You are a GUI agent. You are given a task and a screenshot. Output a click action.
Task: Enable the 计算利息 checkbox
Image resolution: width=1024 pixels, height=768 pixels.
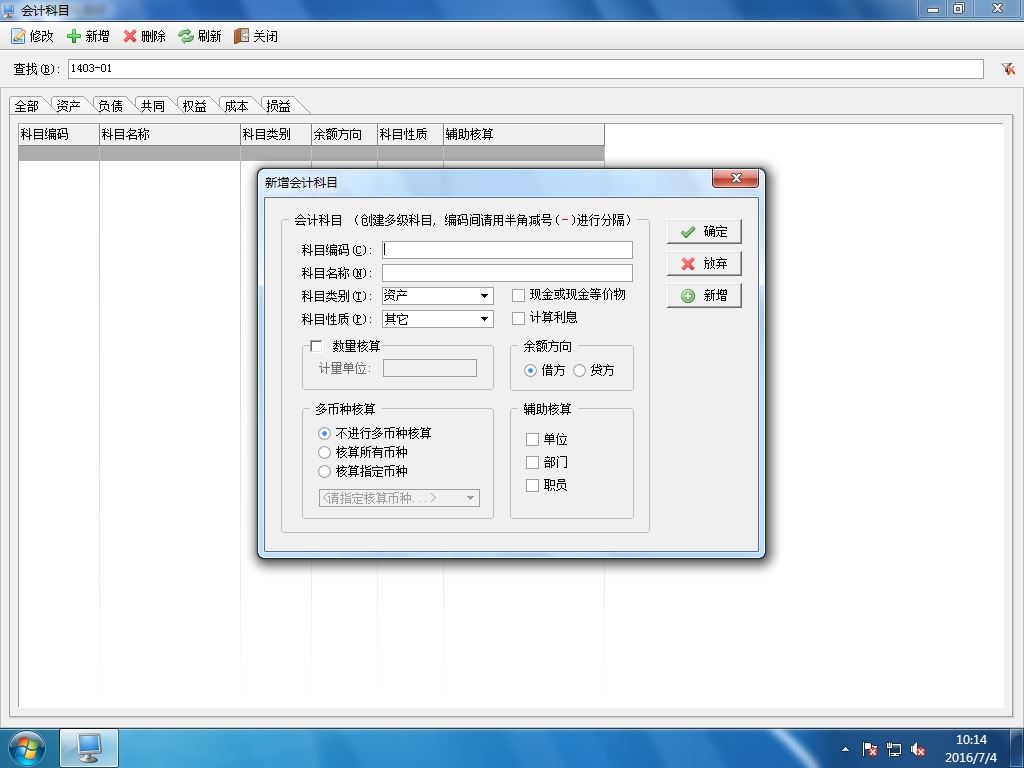[x=519, y=319]
